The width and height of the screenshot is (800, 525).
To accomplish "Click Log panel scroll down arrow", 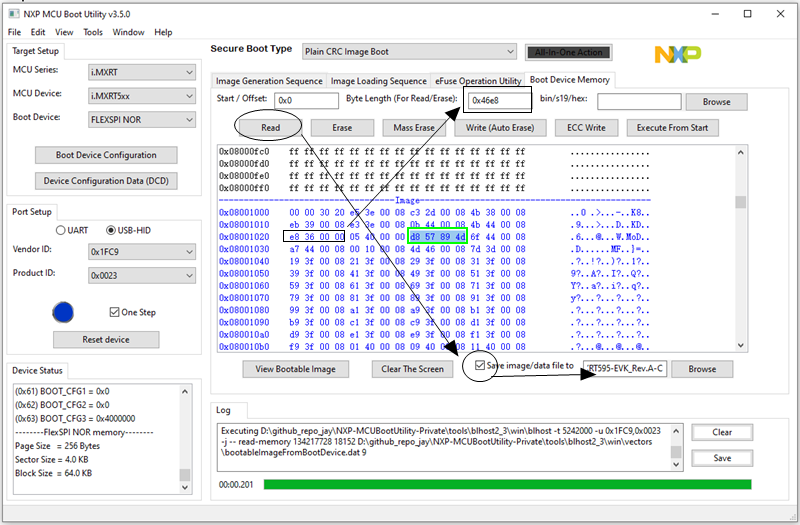I will point(676,464).
